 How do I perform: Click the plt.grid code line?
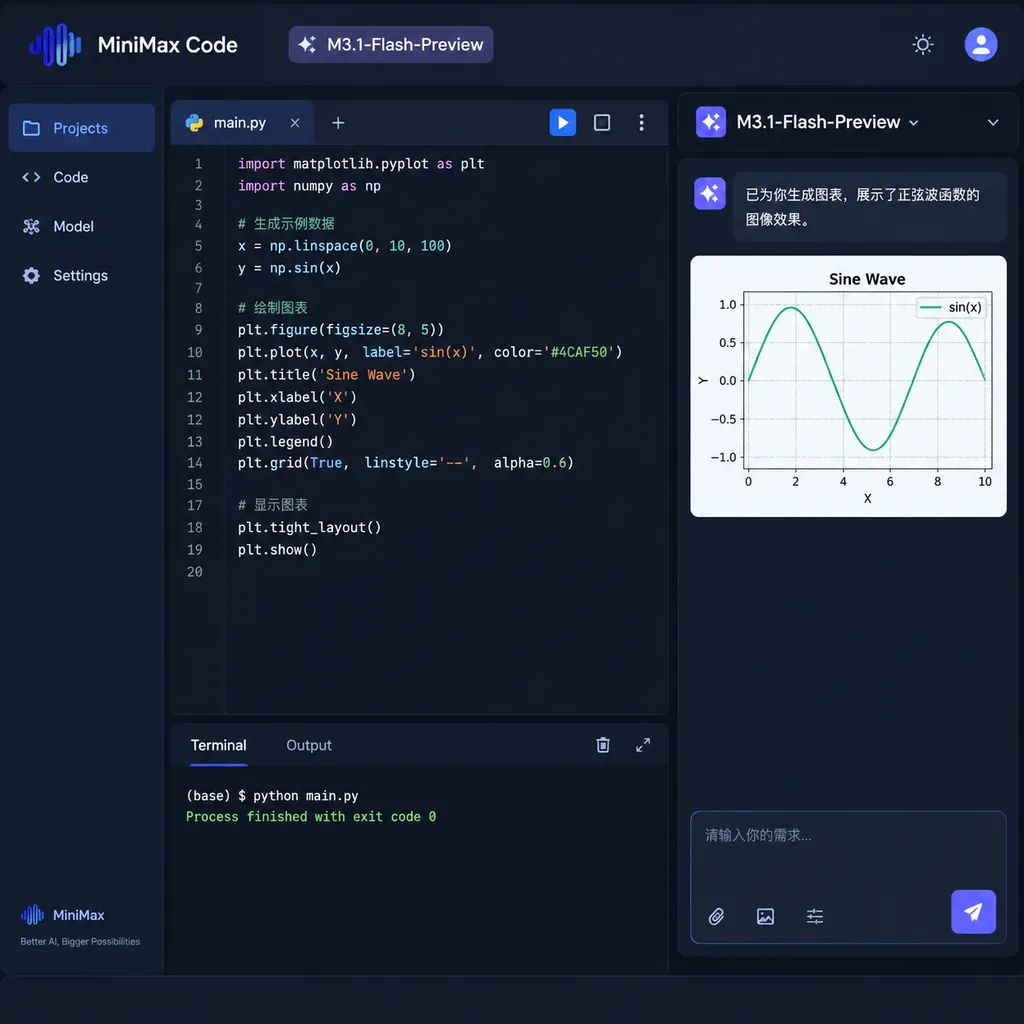click(x=405, y=462)
